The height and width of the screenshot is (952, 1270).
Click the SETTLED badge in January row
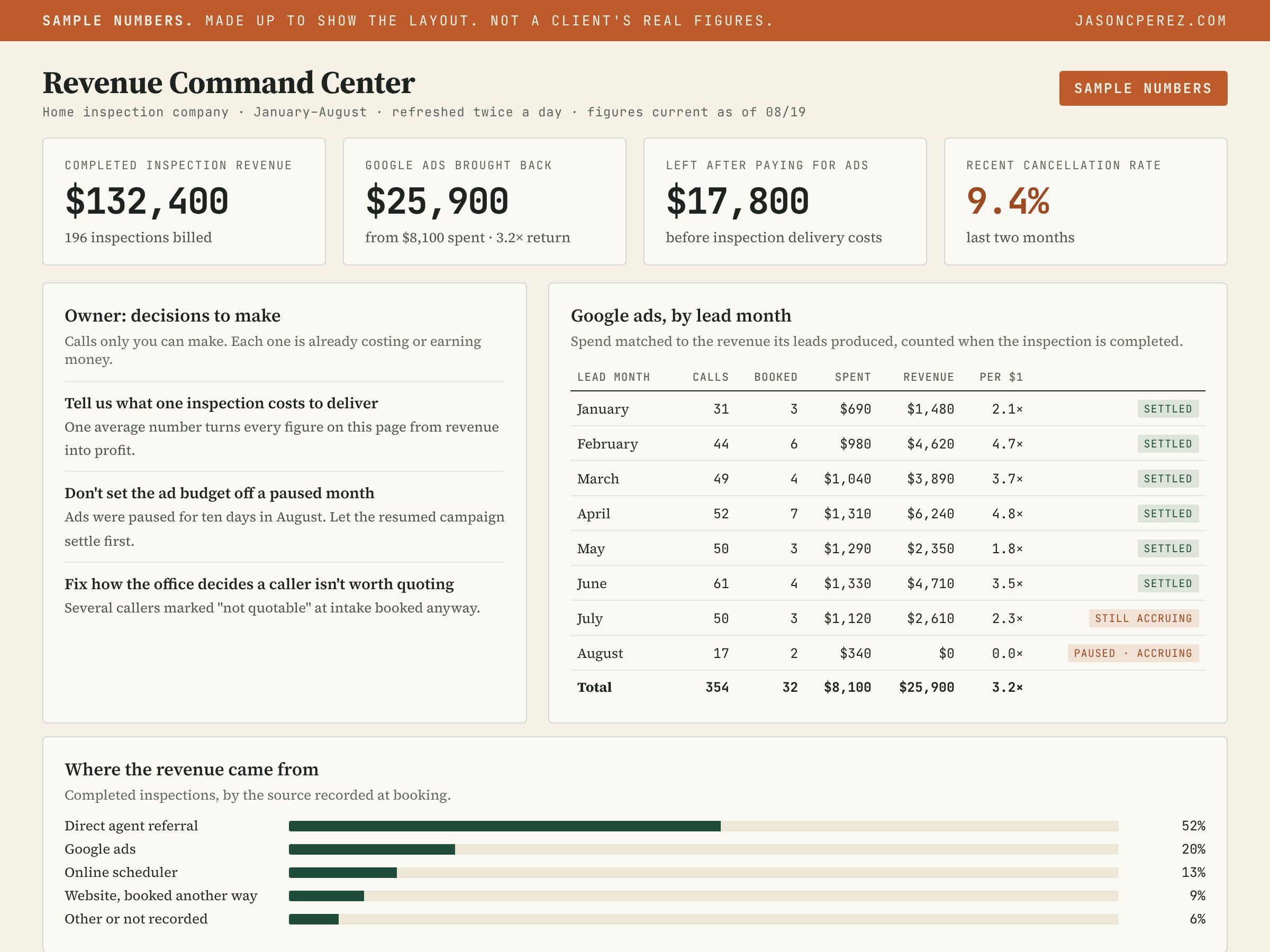[1168, 409]
